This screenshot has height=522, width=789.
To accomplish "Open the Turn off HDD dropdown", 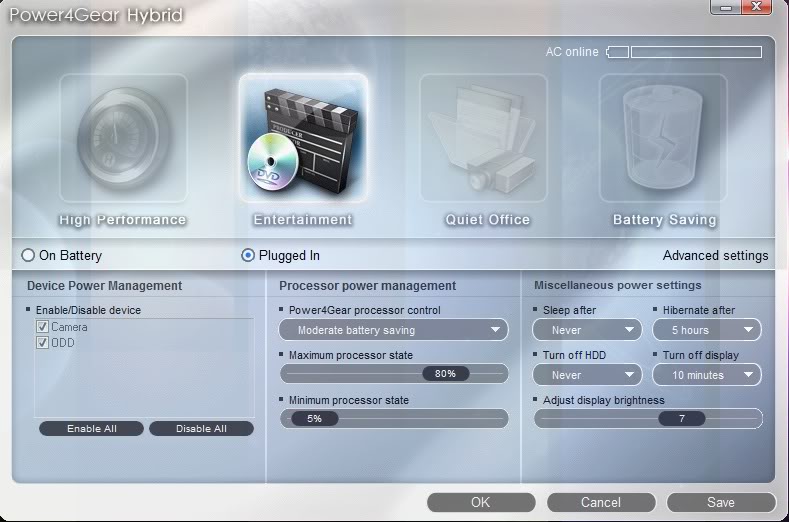I will 587,375.
